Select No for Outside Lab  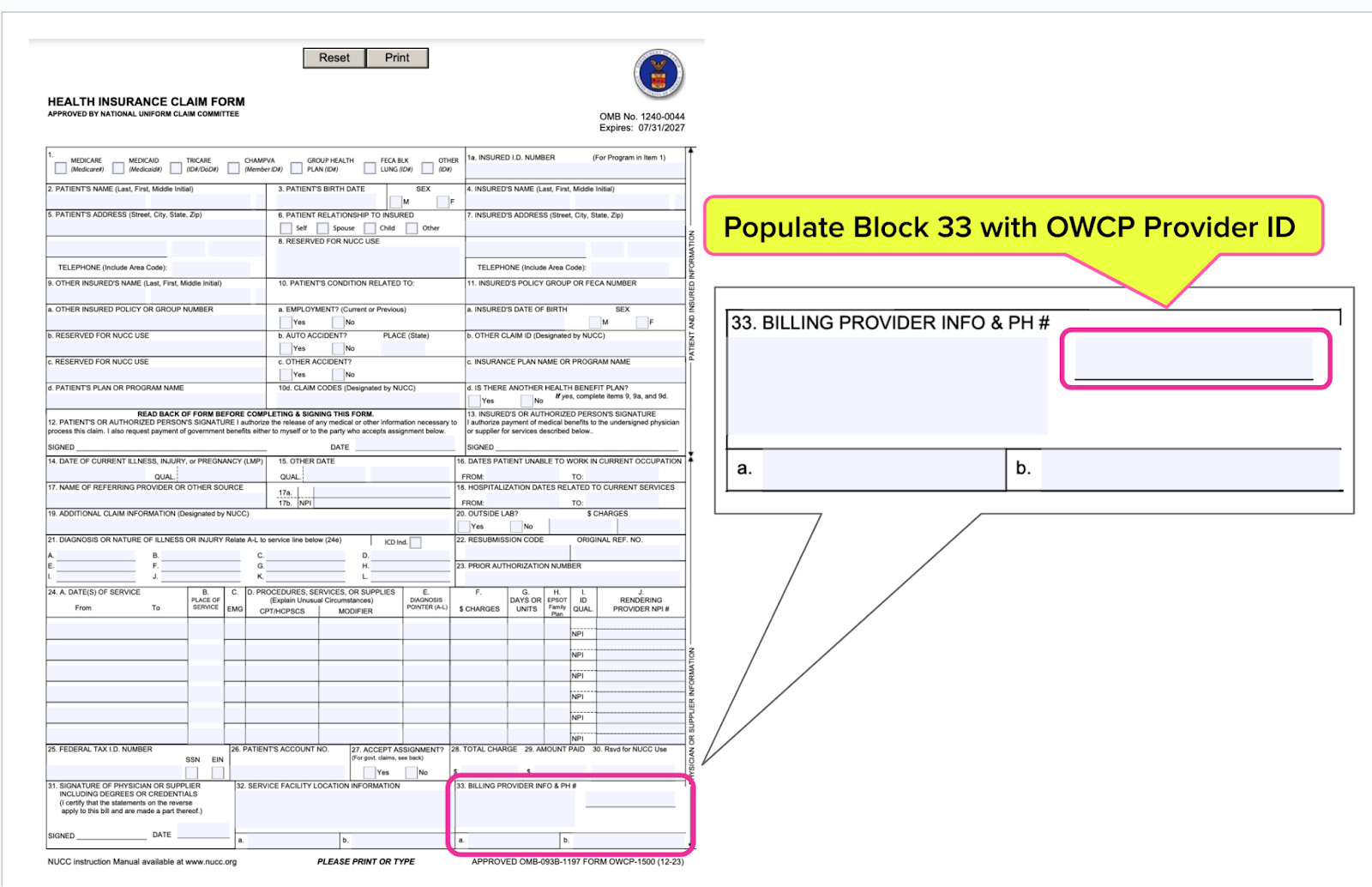pyautogui.click(x=516, y=527)
